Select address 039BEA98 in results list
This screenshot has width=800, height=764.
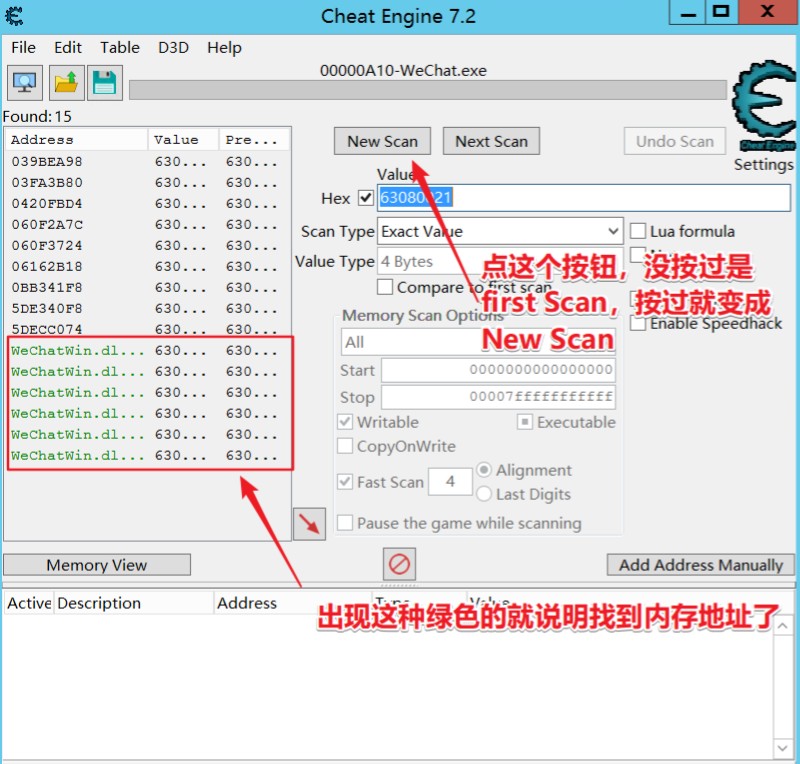[x=47, y=161]
